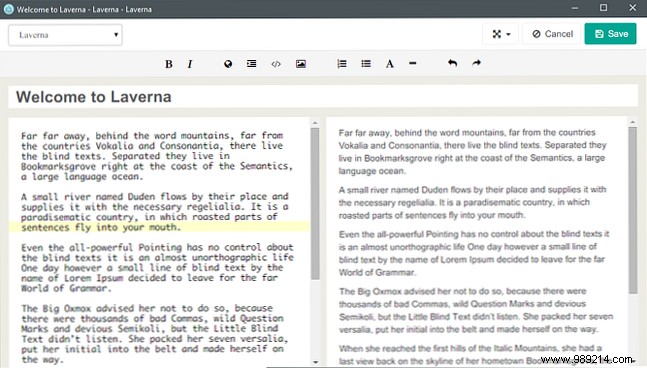Viewport: 647px width, 368px height.
Task: Apply italic formatting with the I icon
Action: pos(189,64)
